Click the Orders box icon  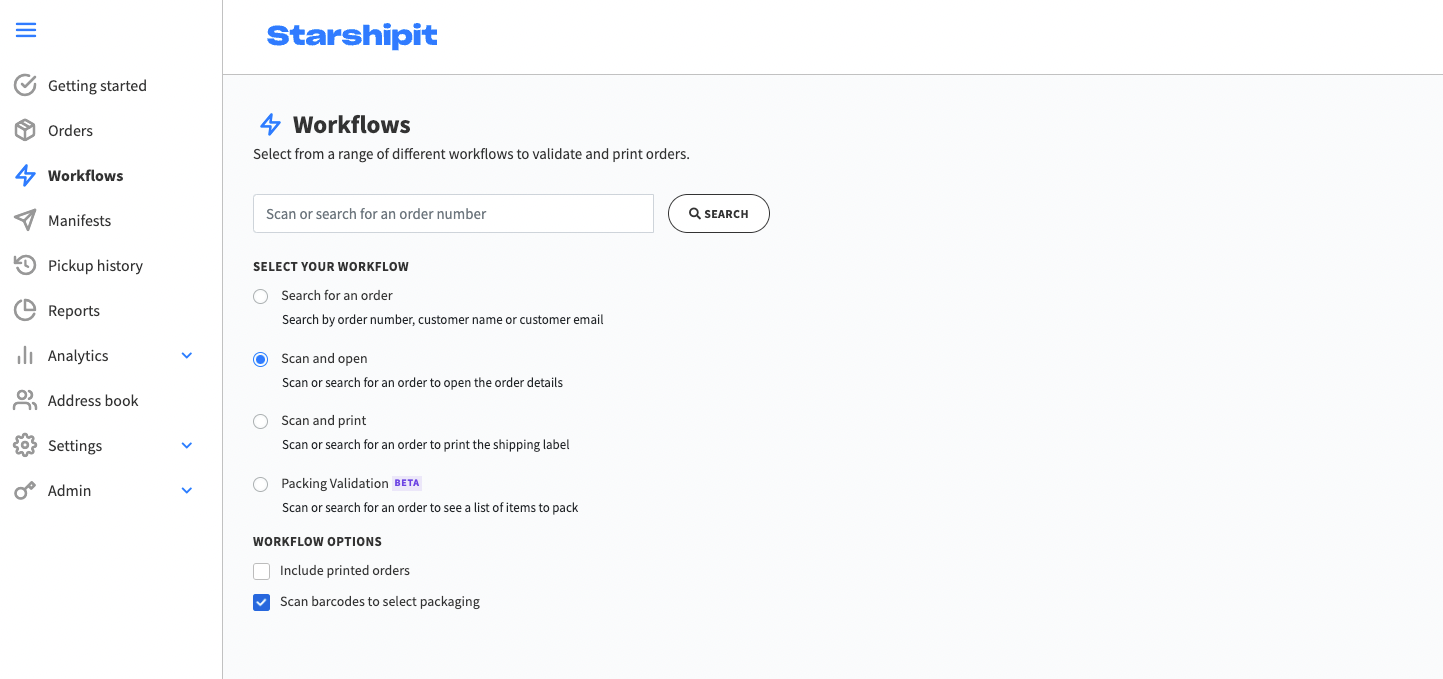coord(25,130)
